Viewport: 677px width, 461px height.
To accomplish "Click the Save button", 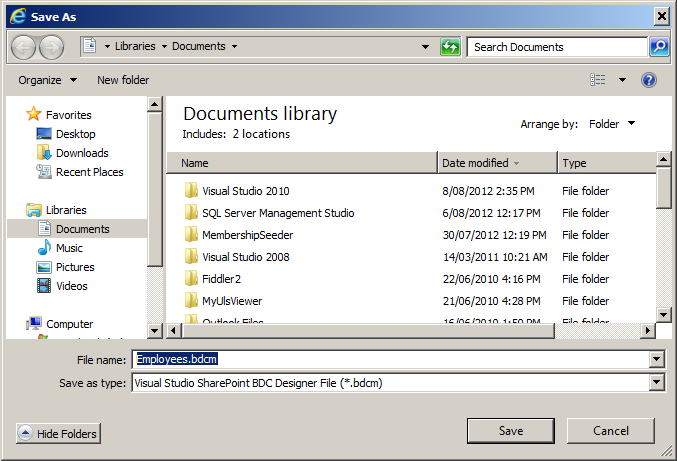I will pyautogui.click(x=511, y=431).
